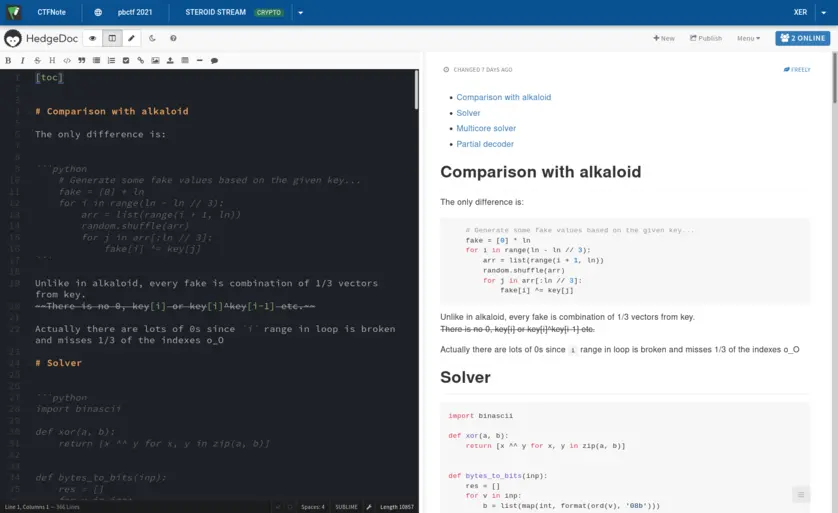This screenshot has width=838, height=513.
Task: Click the '# Comparison with alkaloid' editor line
Action: coord(112,111)
